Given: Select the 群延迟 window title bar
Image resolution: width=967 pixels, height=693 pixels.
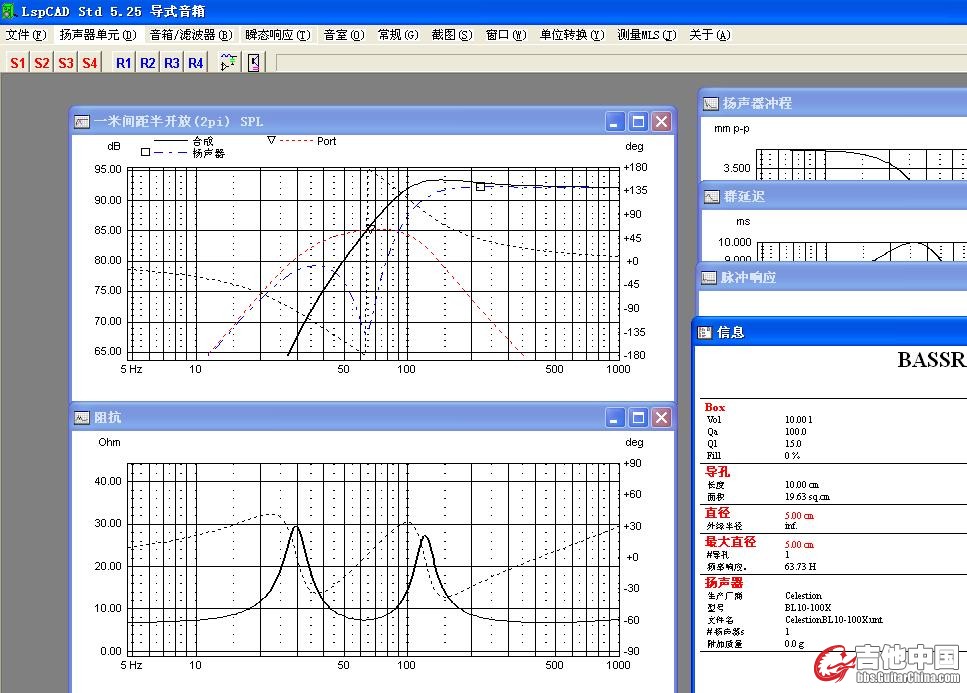Looking at the screenshot, I should [x=834, y=196].
